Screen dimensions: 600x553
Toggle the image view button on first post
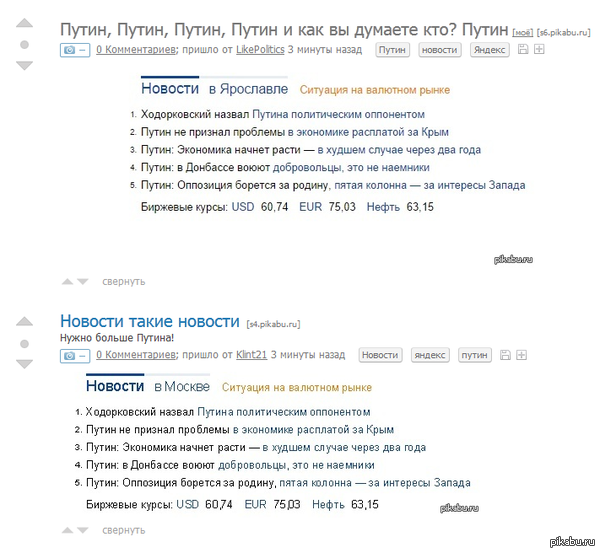click(75, 49)
